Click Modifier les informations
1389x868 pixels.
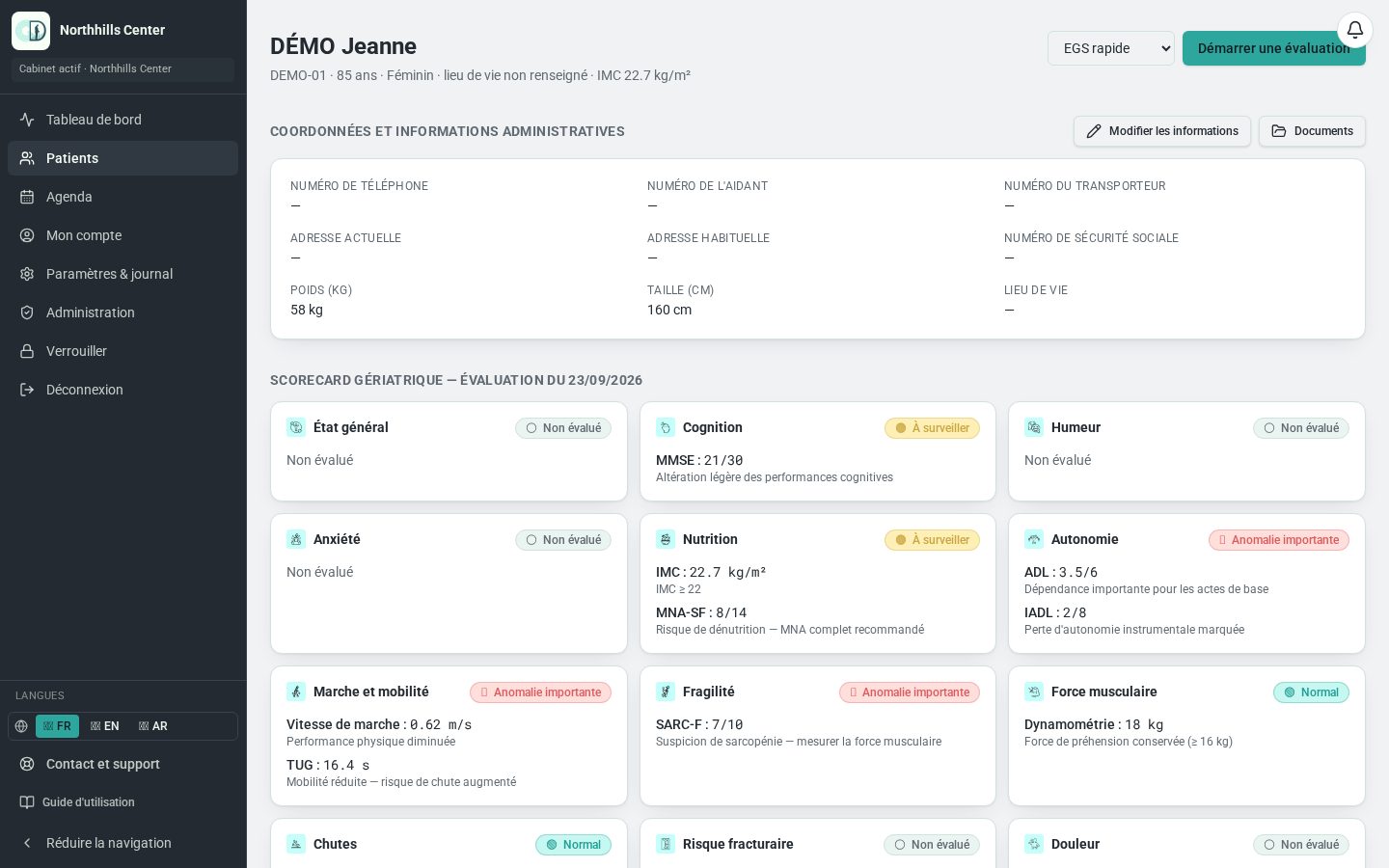coord(1162,131)
